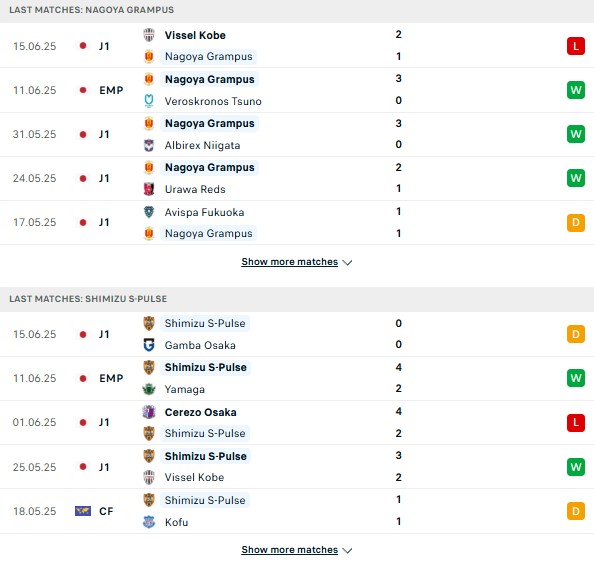594x567 pixels.
Task: Expand Show more matches under Nagoya Grampus
Action: pos(297,262)
